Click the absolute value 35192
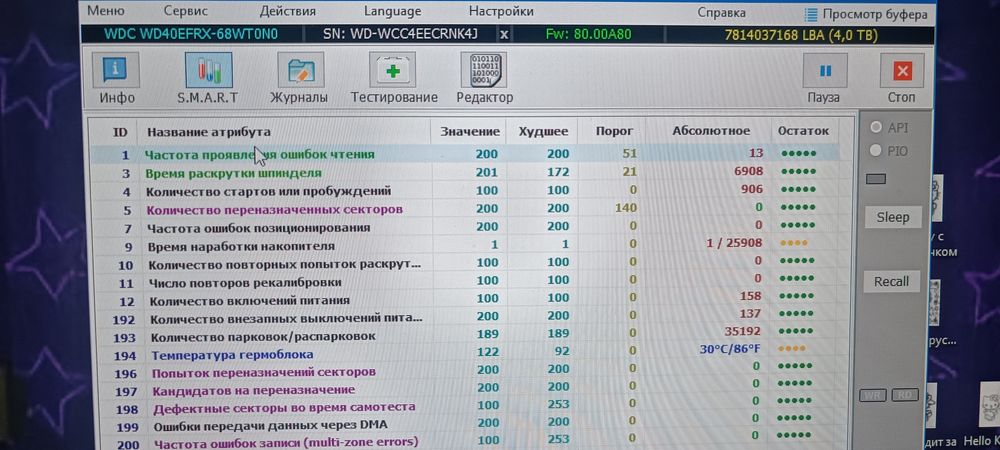Screen dimensions: 1000x450 [743, 331]
